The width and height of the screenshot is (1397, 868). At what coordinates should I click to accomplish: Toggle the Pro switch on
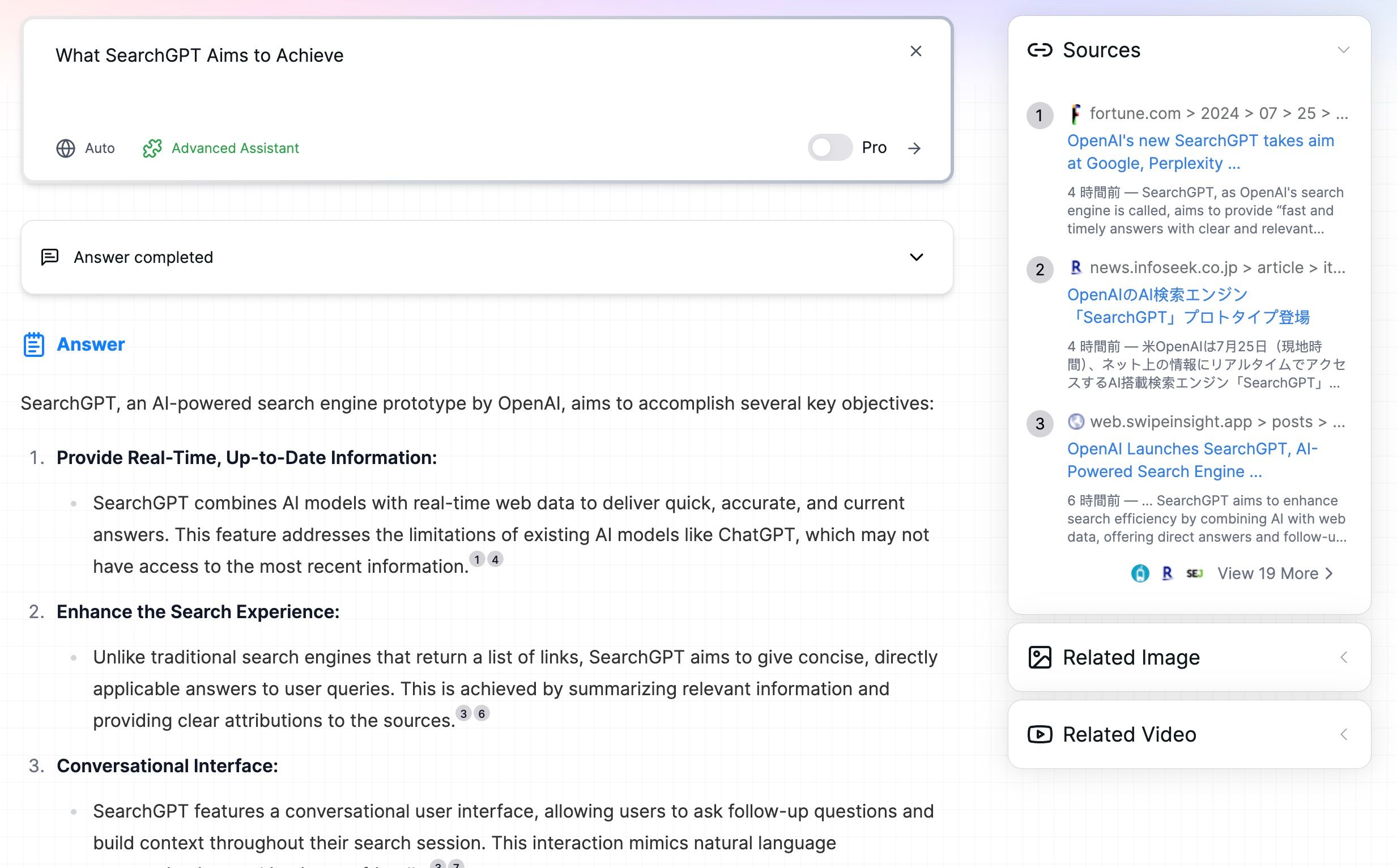(829, 147)
